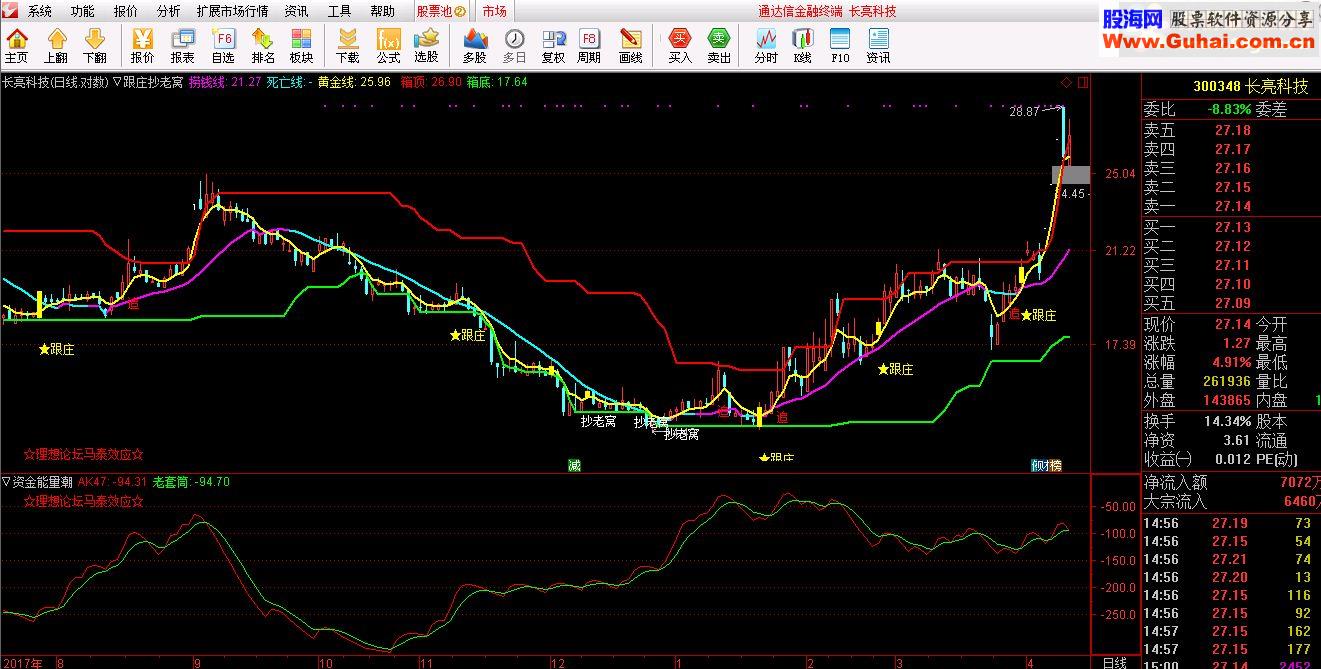Open the 排名 ranking icon
Screen dimensions: 1321x669
(263, 45)
